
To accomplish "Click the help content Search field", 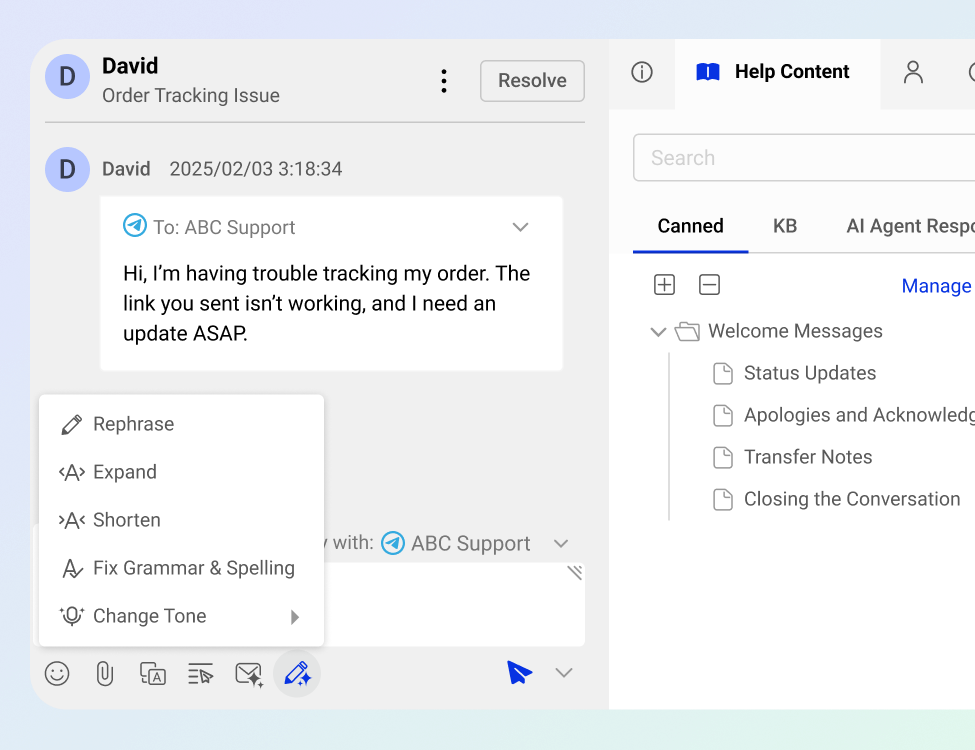I will 800,158.
